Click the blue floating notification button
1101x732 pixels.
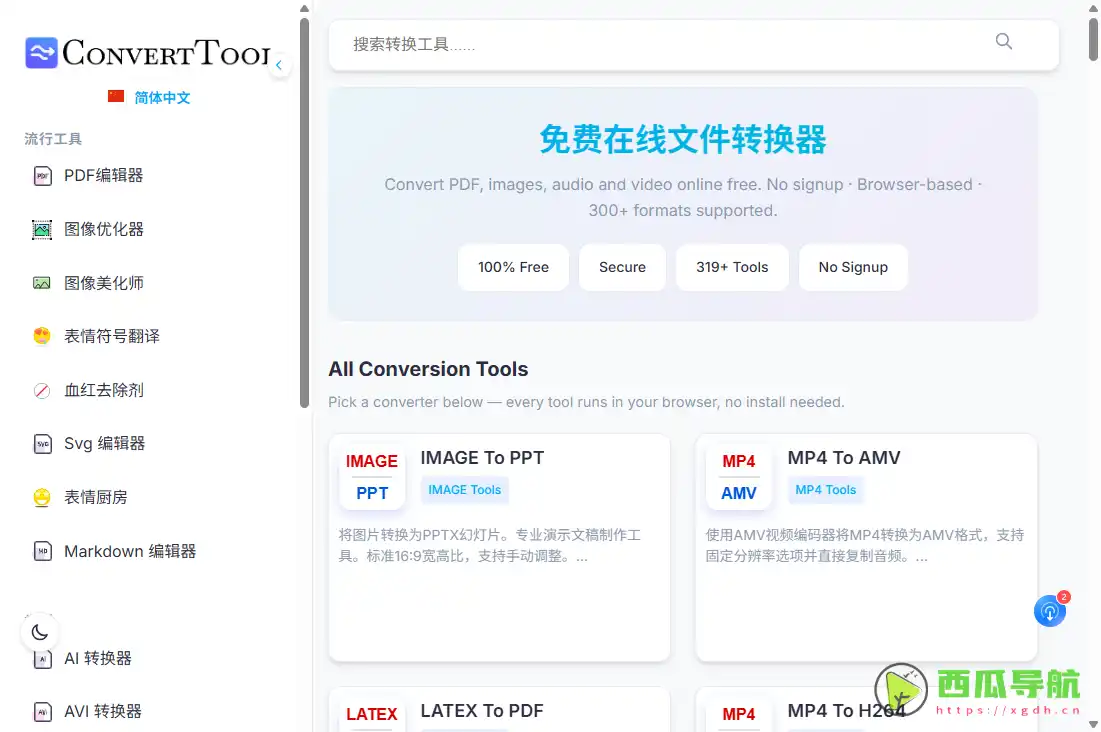coord(1050,611)
